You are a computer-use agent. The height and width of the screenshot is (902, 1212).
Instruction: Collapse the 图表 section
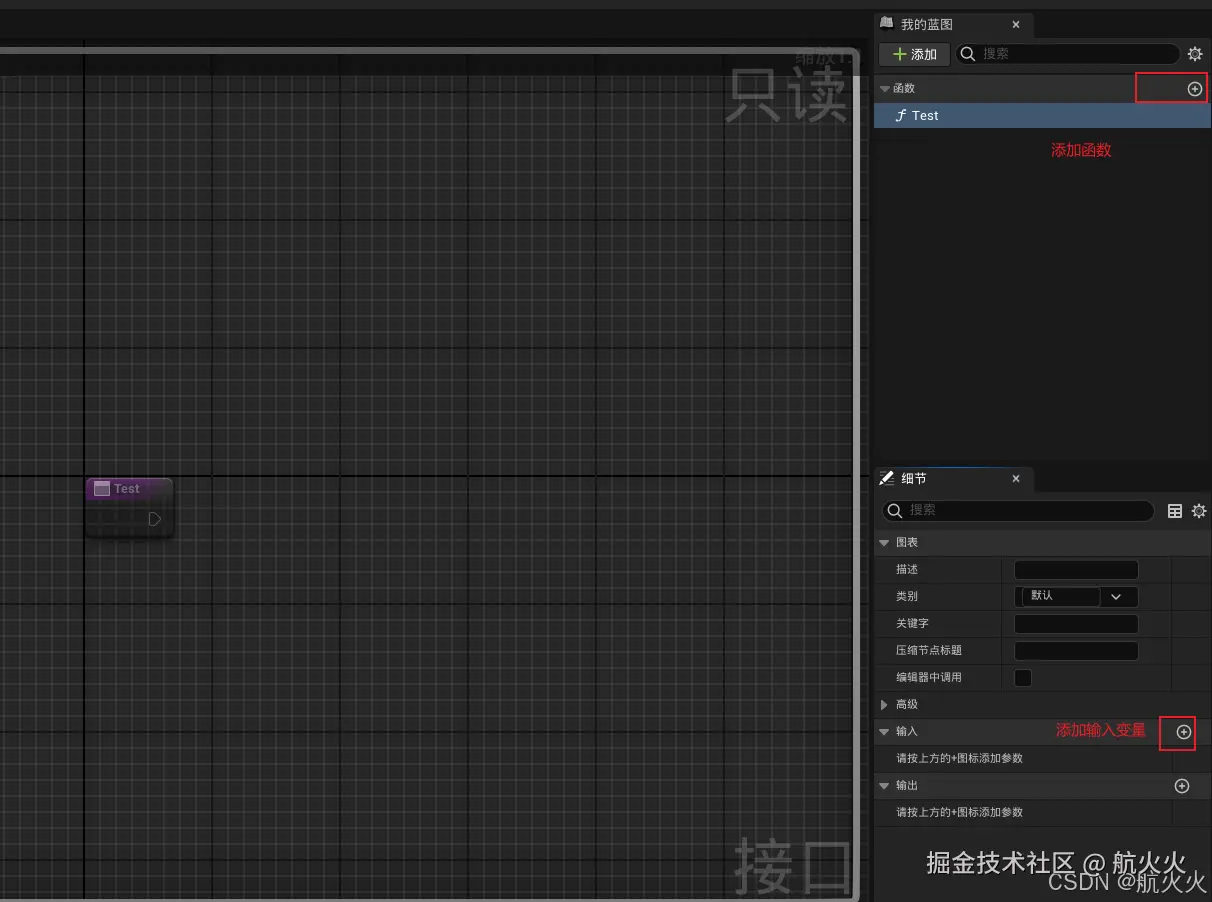pos(883,543)
